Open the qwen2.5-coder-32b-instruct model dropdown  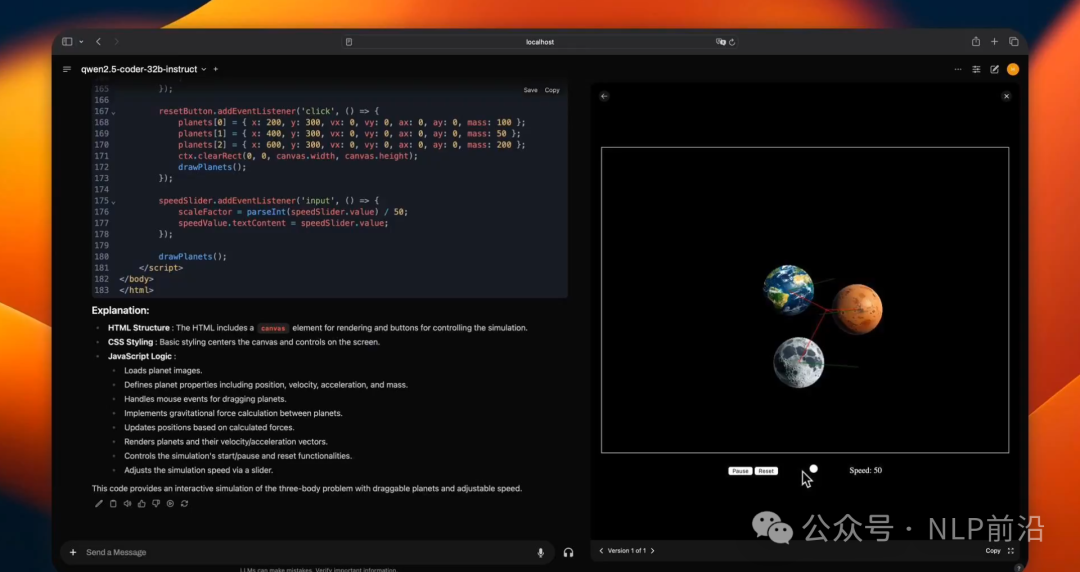pos(143,69)
